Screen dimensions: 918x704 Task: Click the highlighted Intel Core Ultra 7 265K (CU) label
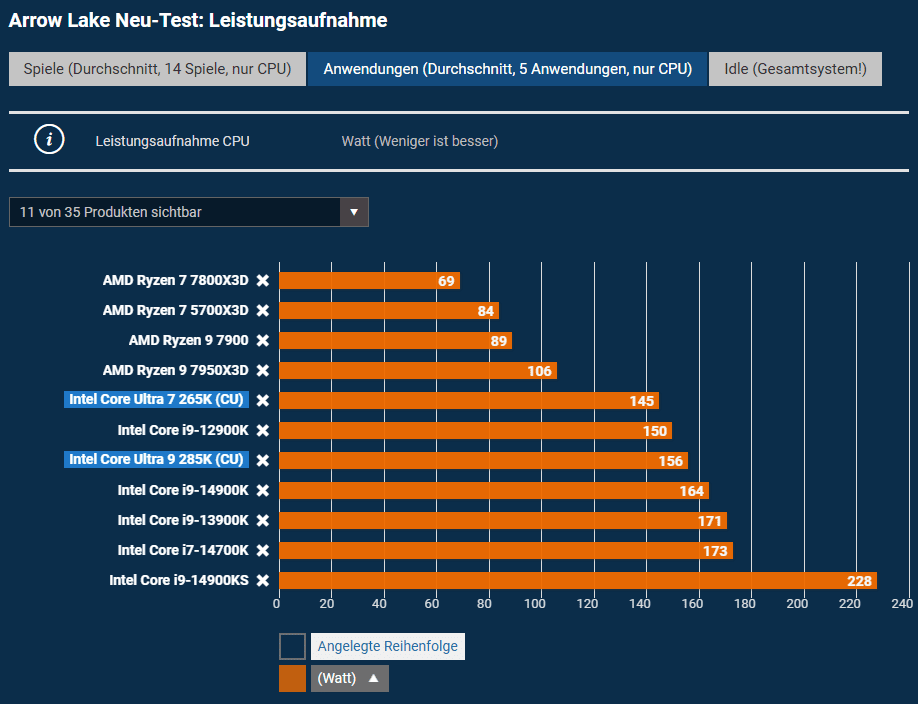pos(156,399)
